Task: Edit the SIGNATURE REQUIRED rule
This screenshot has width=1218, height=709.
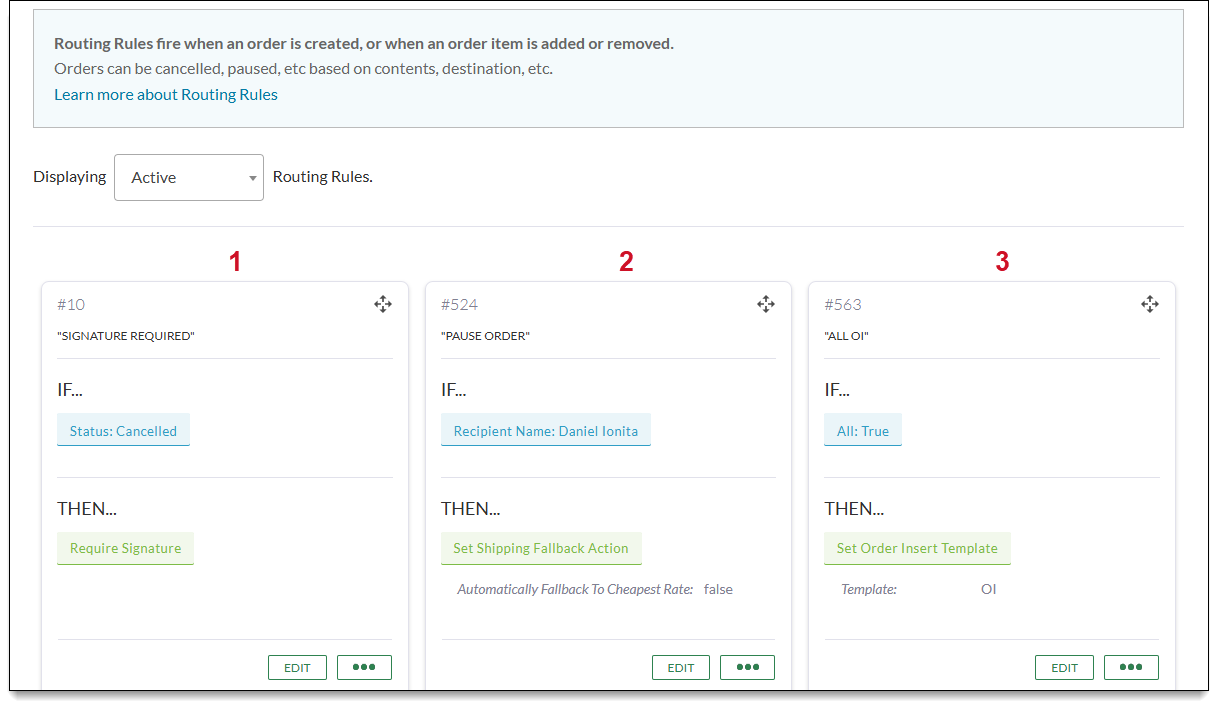Action: (297, 668)
